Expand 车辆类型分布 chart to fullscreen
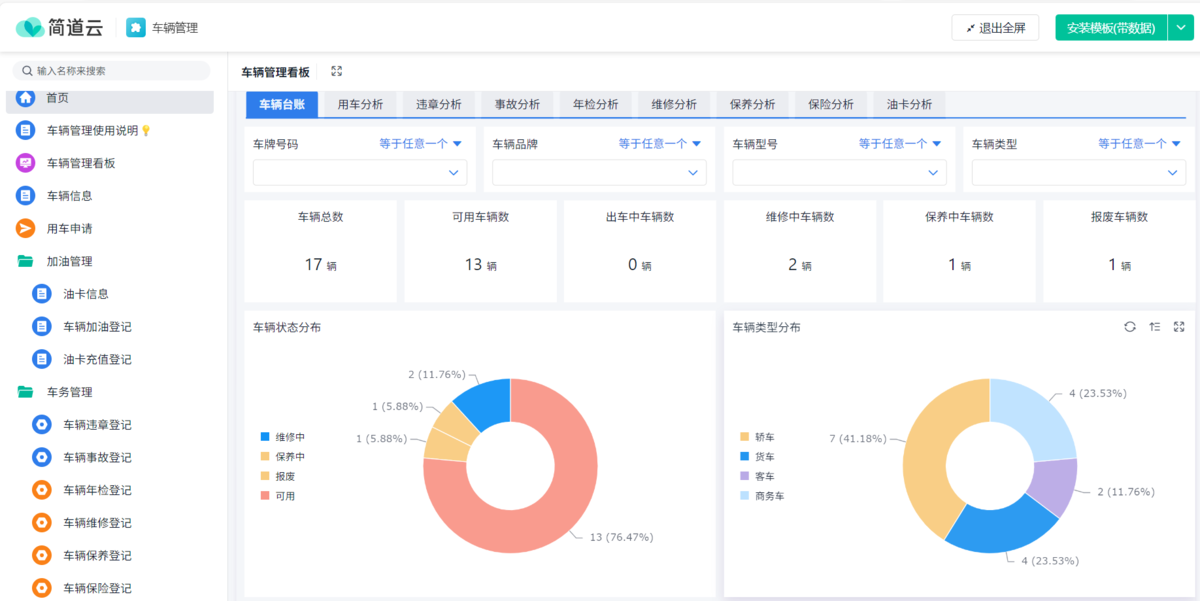The width and height of the screenshot is (1200, 601). 1179,327
